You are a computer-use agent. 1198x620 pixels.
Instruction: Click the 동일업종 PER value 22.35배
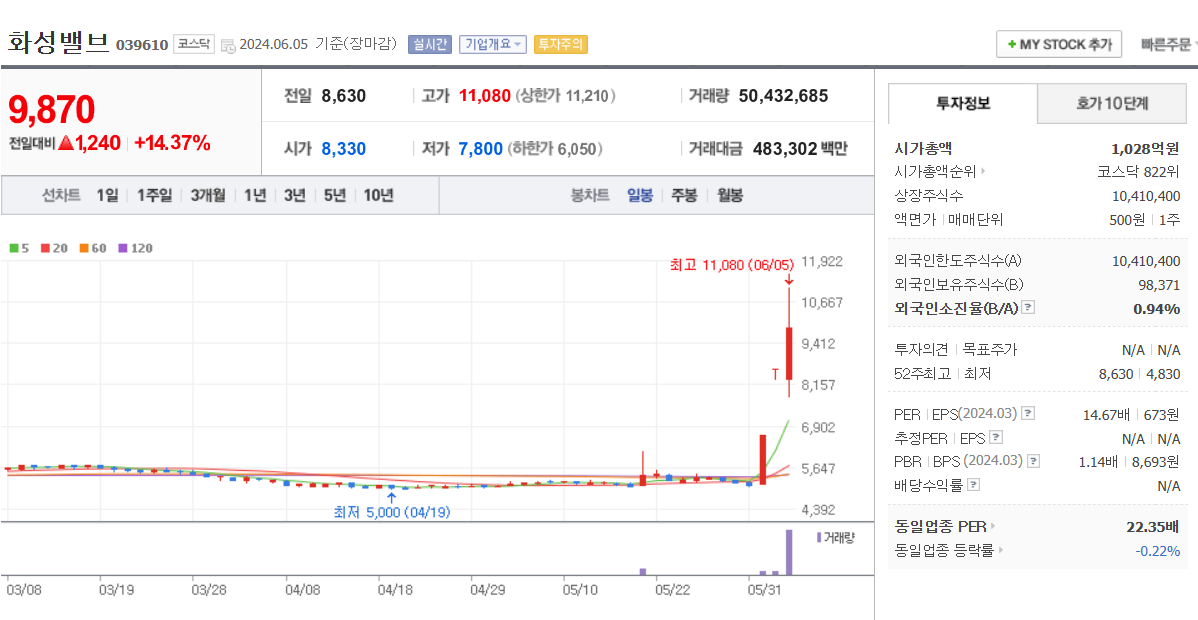(x=1153, y=526)
